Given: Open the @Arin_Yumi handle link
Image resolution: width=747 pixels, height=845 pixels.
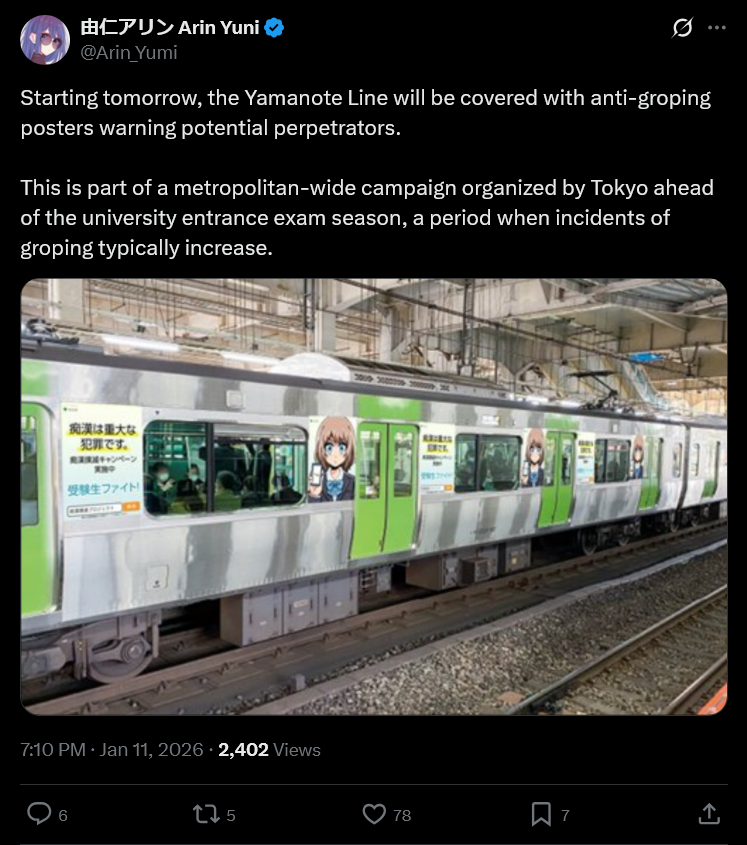Looking at the screenshot, I should tap(129, 53).
